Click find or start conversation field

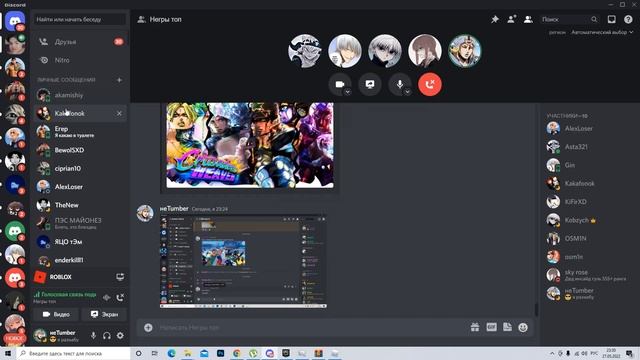[80, 19]
